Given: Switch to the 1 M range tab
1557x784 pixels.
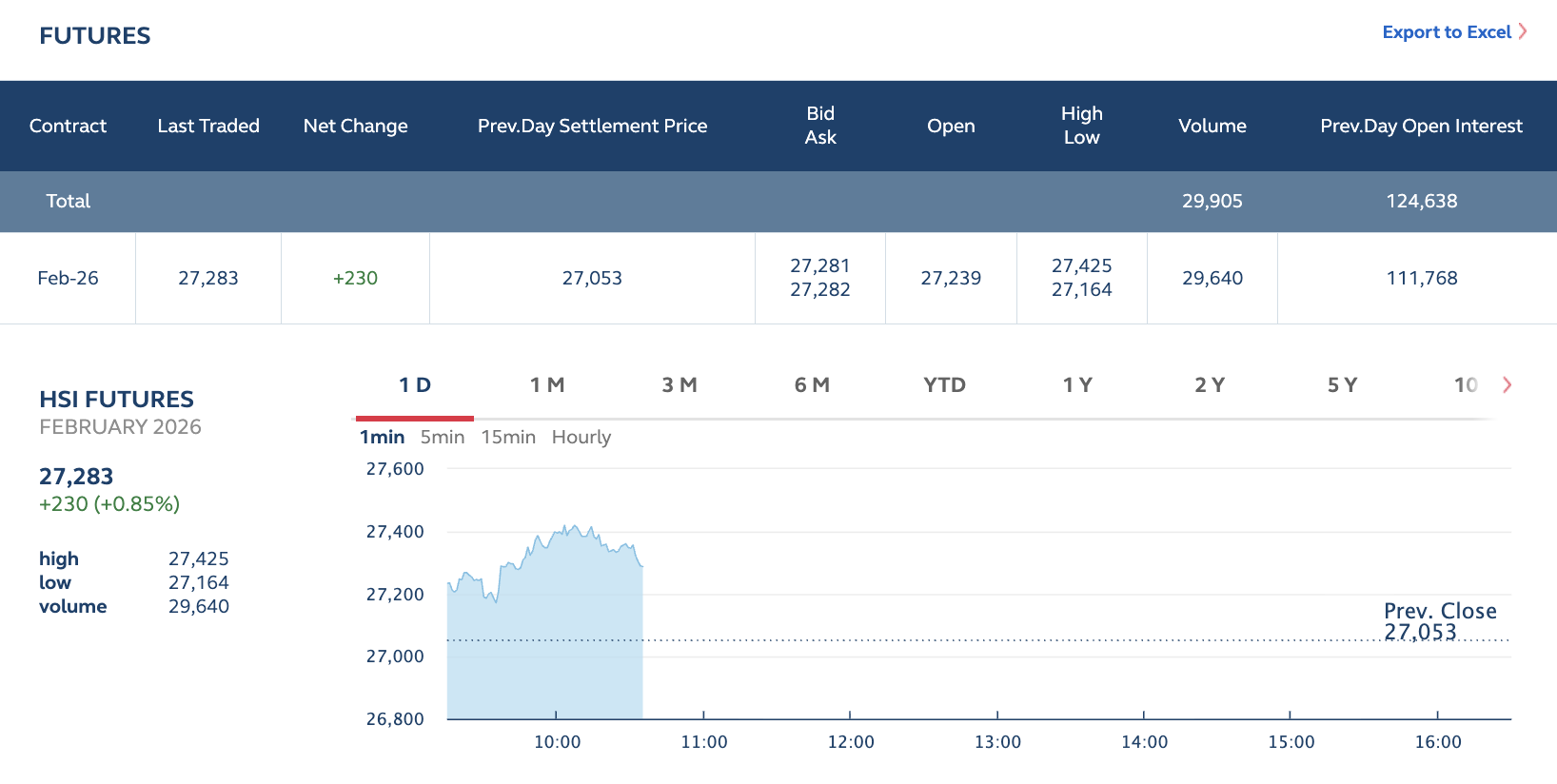Looking at the screenshot, I should click(547, 385).
